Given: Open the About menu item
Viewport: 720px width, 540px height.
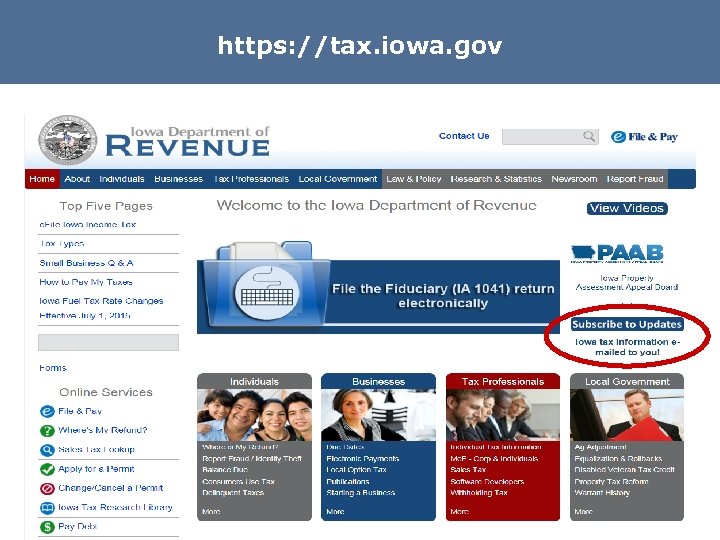Looking at the screenshot, I should pos(77,179).
